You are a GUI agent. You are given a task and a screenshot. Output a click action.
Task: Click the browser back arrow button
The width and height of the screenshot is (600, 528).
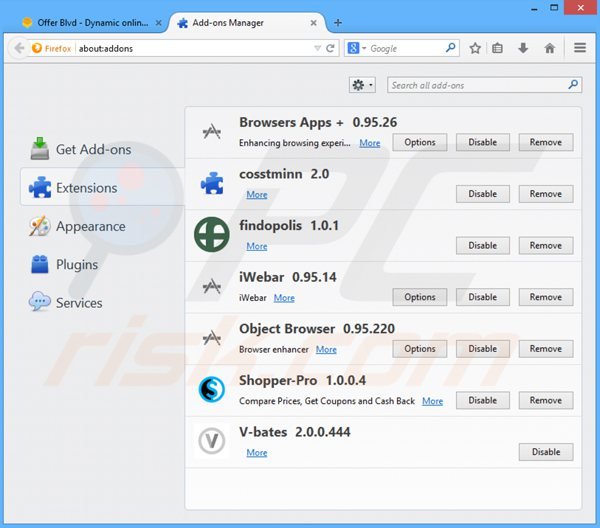(x=19, y=48)
